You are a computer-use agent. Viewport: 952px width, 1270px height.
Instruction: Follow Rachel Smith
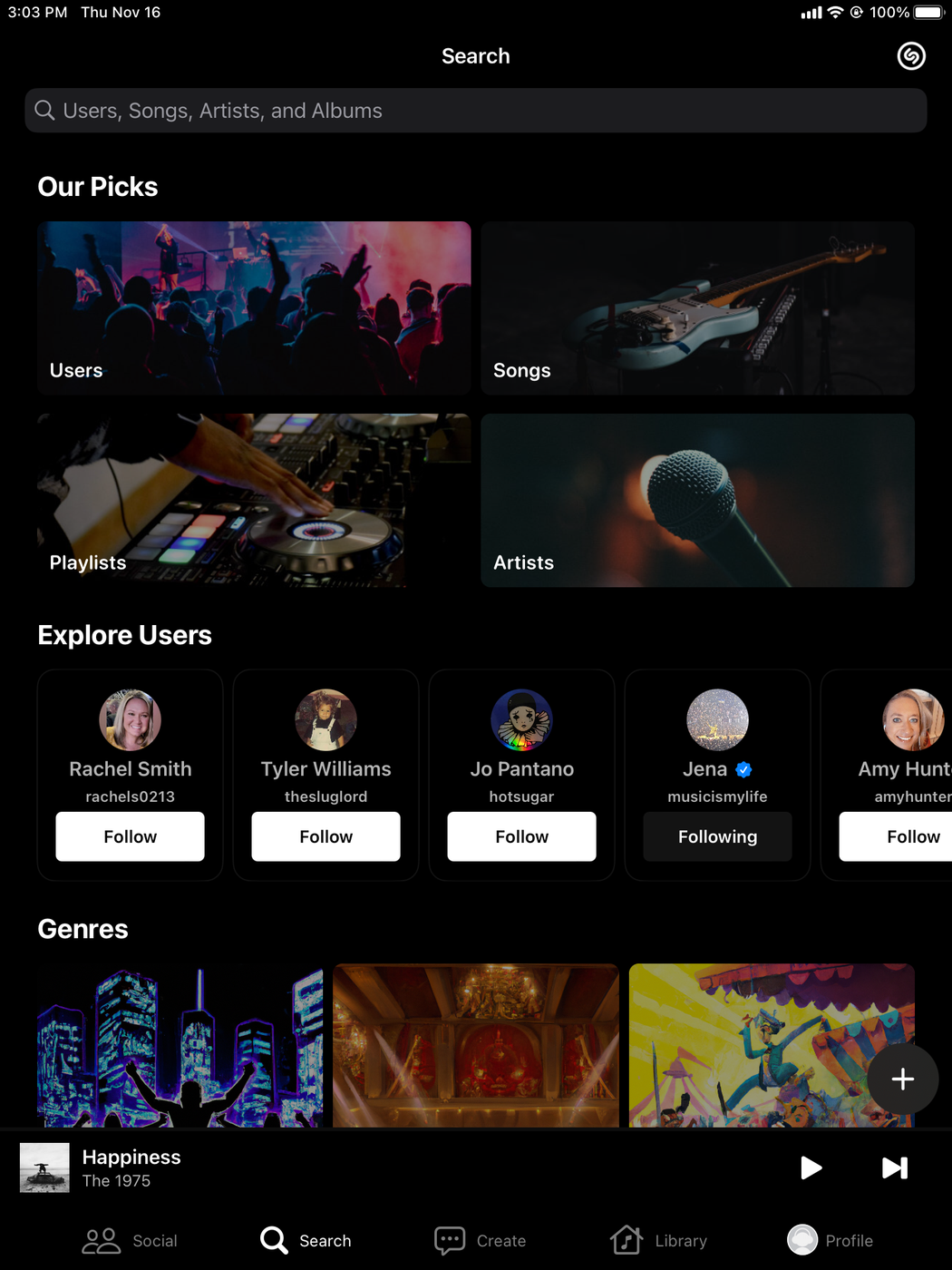pos(131,836)
